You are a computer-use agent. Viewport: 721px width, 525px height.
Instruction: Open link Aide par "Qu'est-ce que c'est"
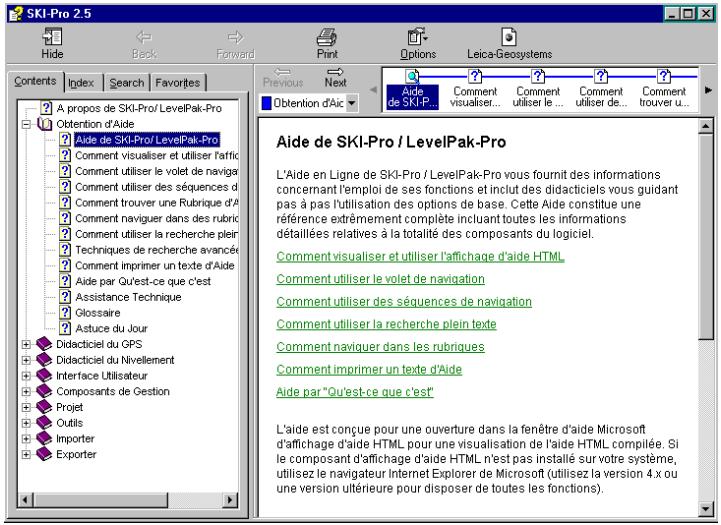pyautogui.click(x=355, y=392)
